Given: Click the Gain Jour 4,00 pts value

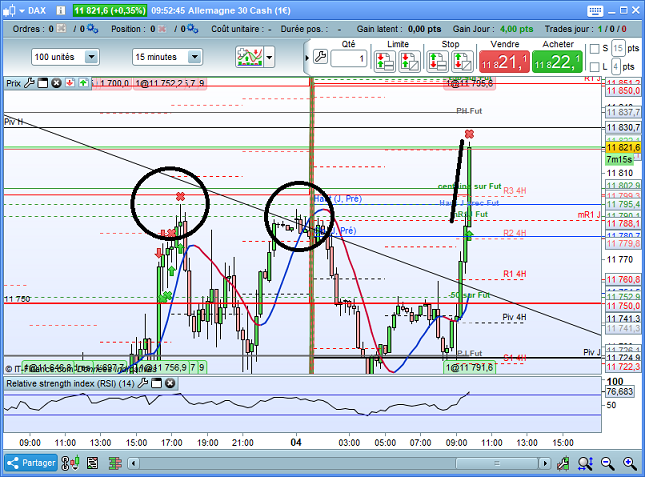Looking at the screenshot, I should pyautogui.click(x=516, y=29).
